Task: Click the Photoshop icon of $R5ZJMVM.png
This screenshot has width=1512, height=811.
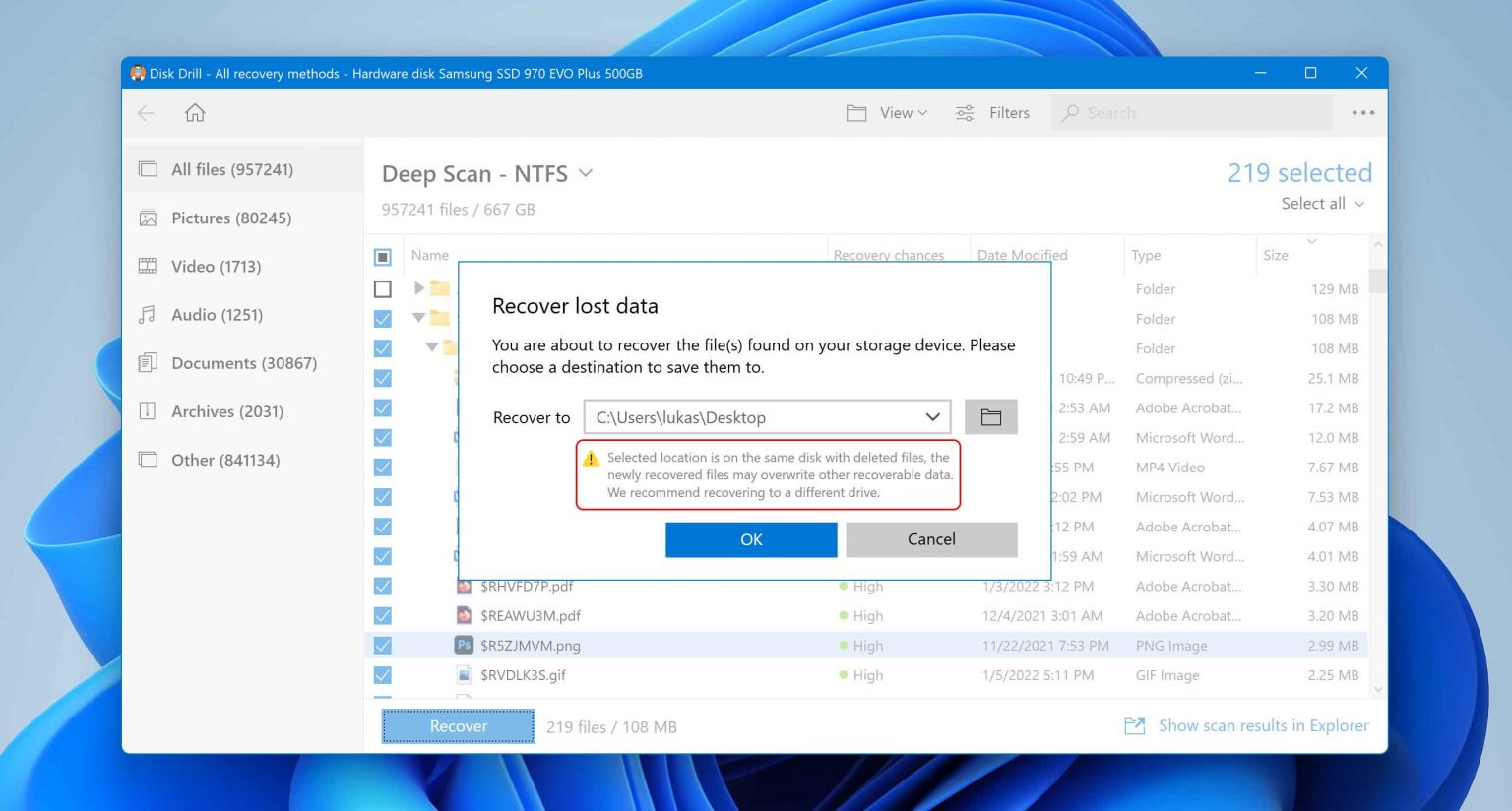Action: point(464,646)
